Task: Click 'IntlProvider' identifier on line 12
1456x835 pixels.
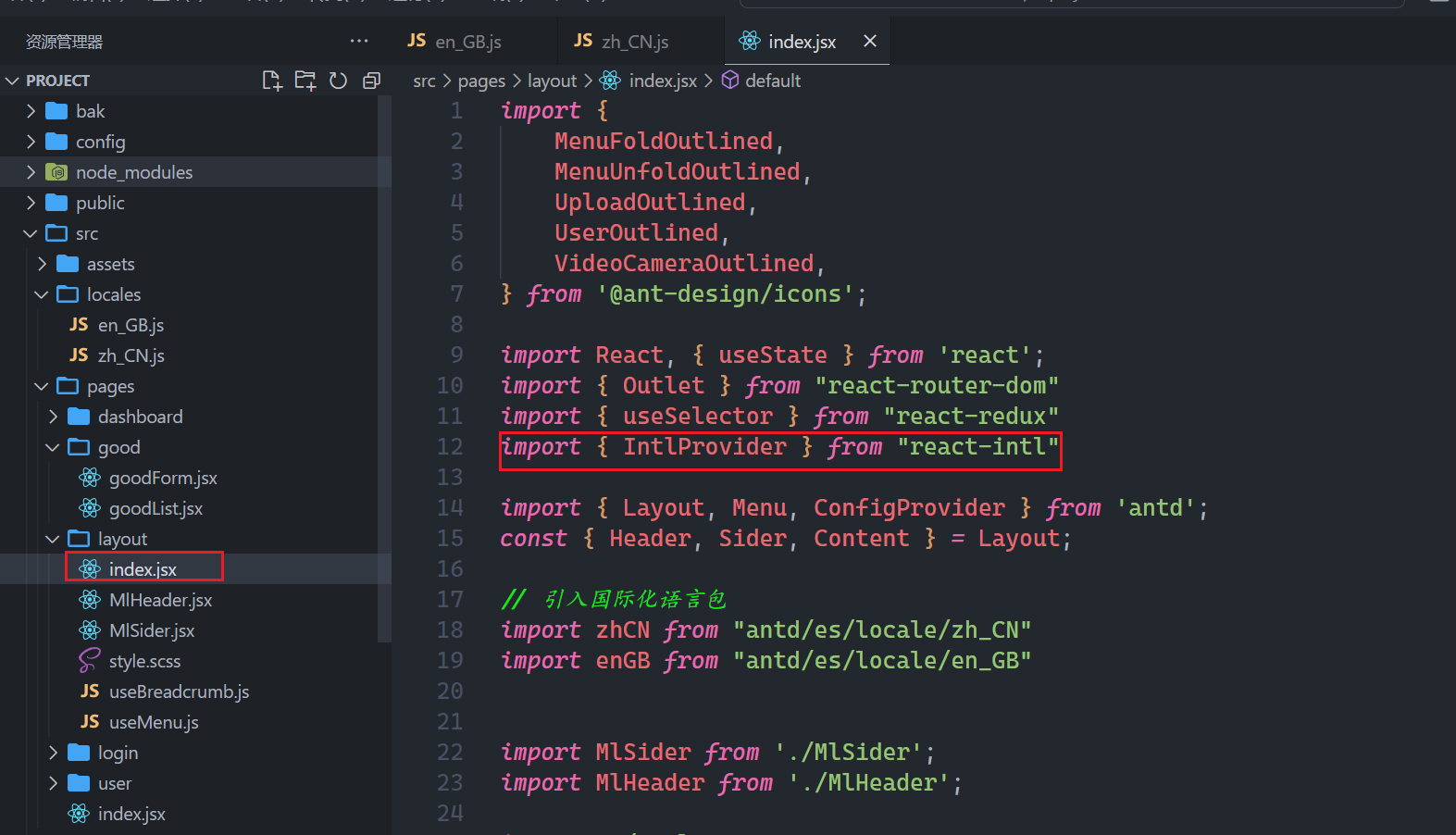Action: coord(704,447)
